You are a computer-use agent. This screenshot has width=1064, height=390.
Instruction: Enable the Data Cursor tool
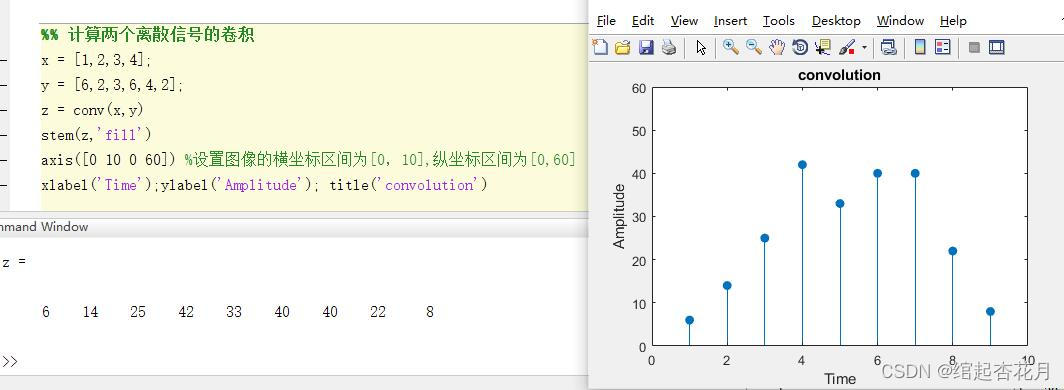click(823, 47)
